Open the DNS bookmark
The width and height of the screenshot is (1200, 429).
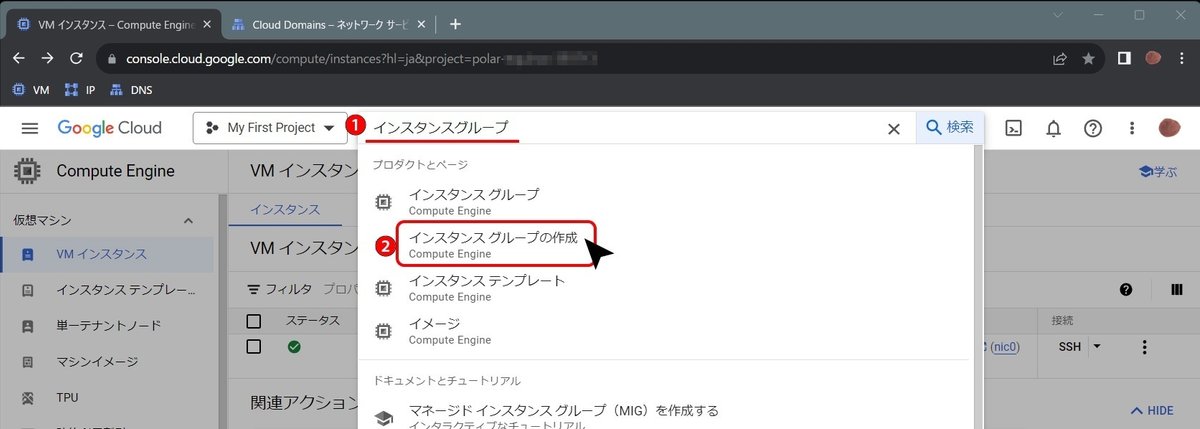(x=132, y=90)
